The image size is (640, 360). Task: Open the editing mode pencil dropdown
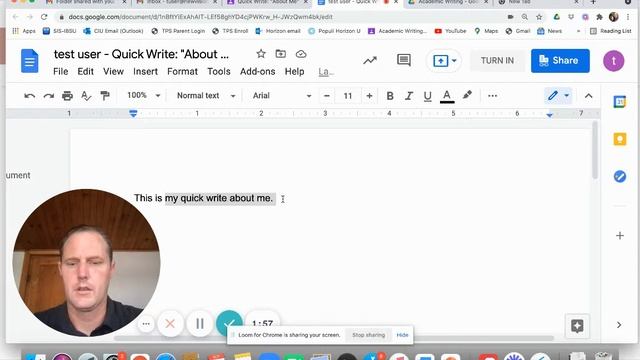coord(558,96)
